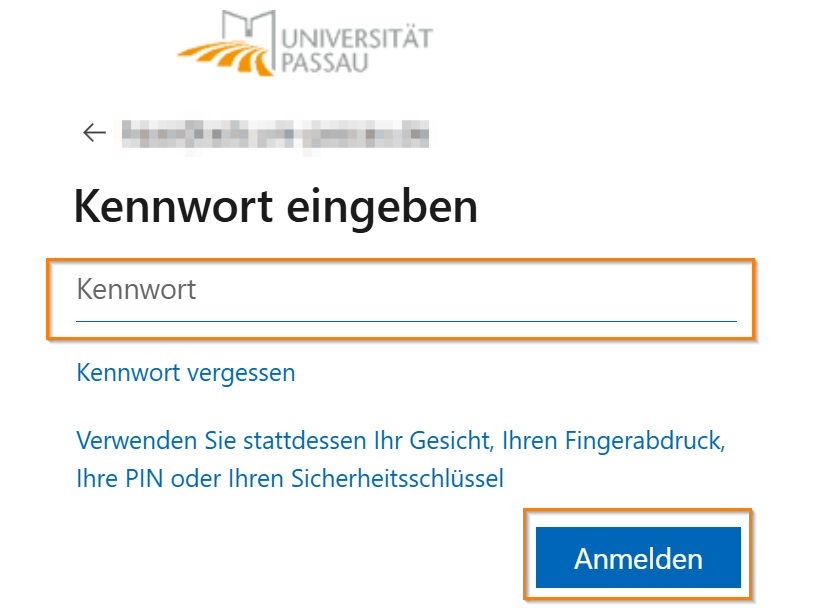This screenshot has width=819, height=611.
Task: Click the back arrow icon
Action: [95, 133]
